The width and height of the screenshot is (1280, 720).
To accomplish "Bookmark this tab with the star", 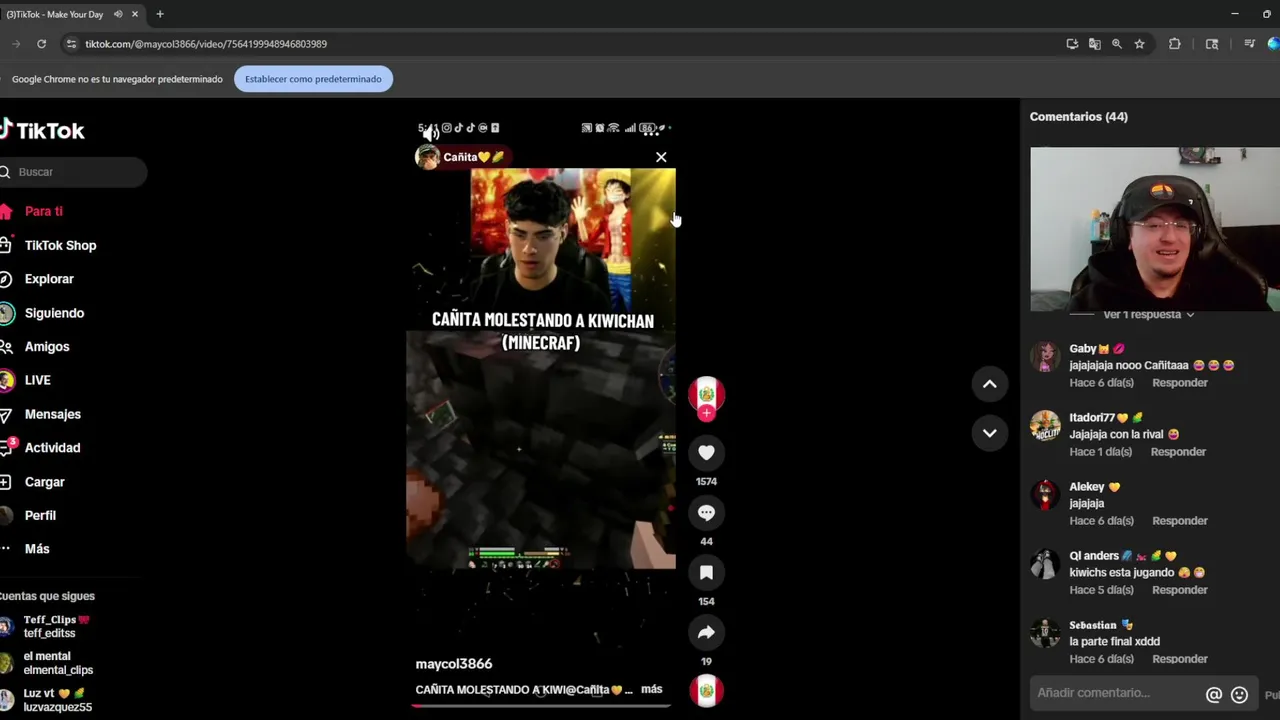I will [x=1139, y=44].
